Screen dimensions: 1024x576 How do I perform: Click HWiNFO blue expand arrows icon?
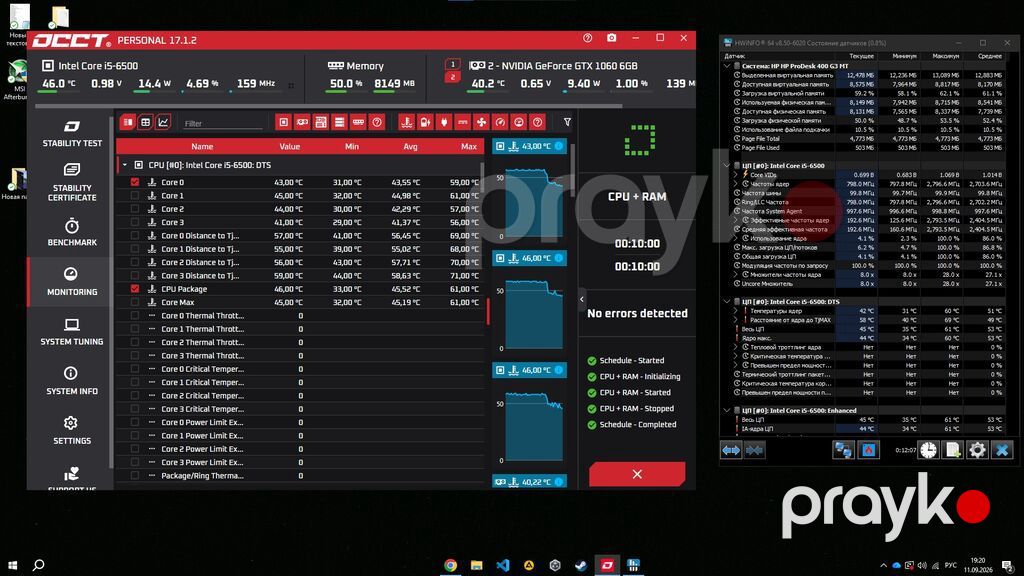pyautogui.click(x=731, y=450)
